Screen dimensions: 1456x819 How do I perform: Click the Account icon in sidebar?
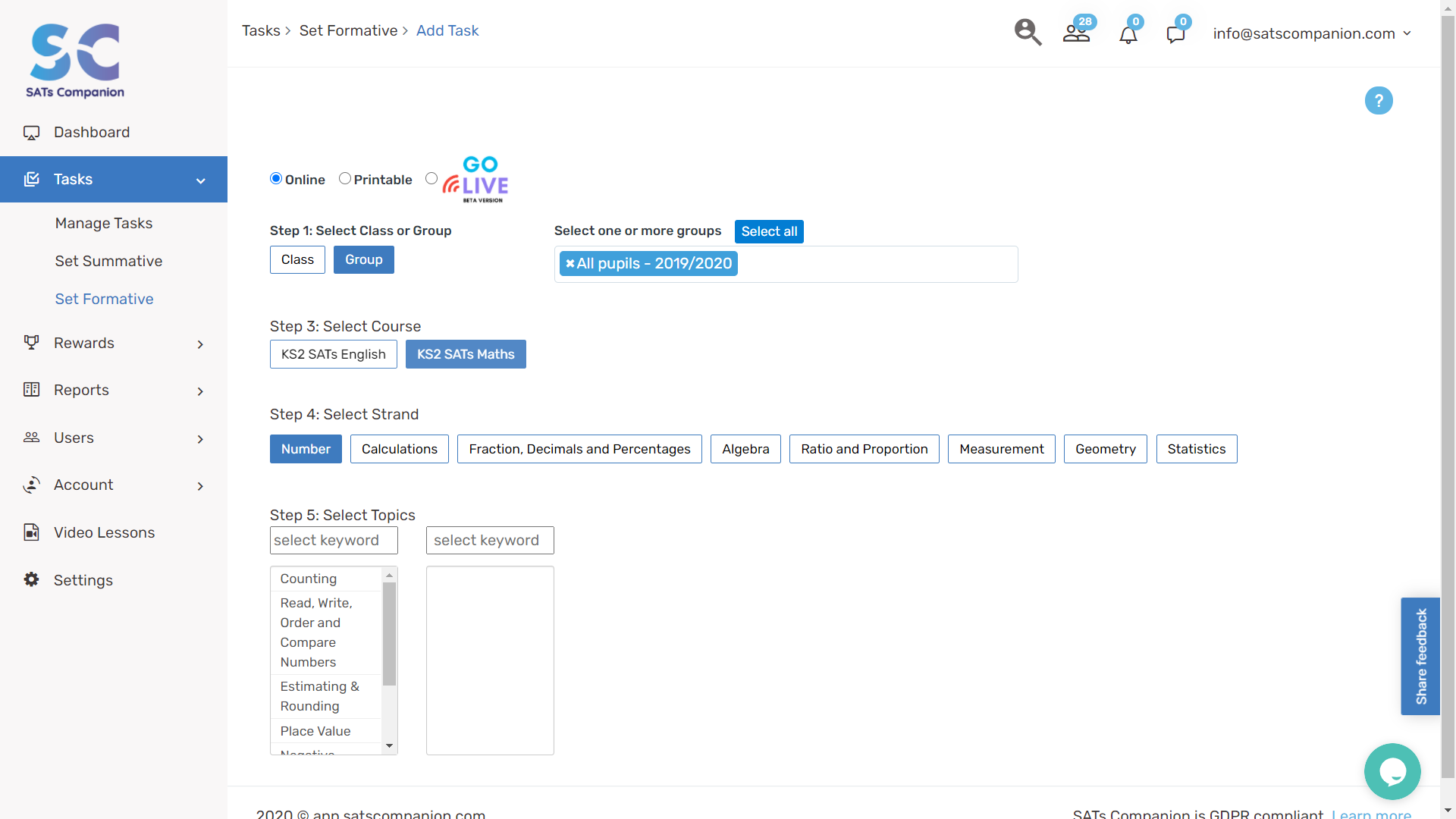click(x=31, y=485)
